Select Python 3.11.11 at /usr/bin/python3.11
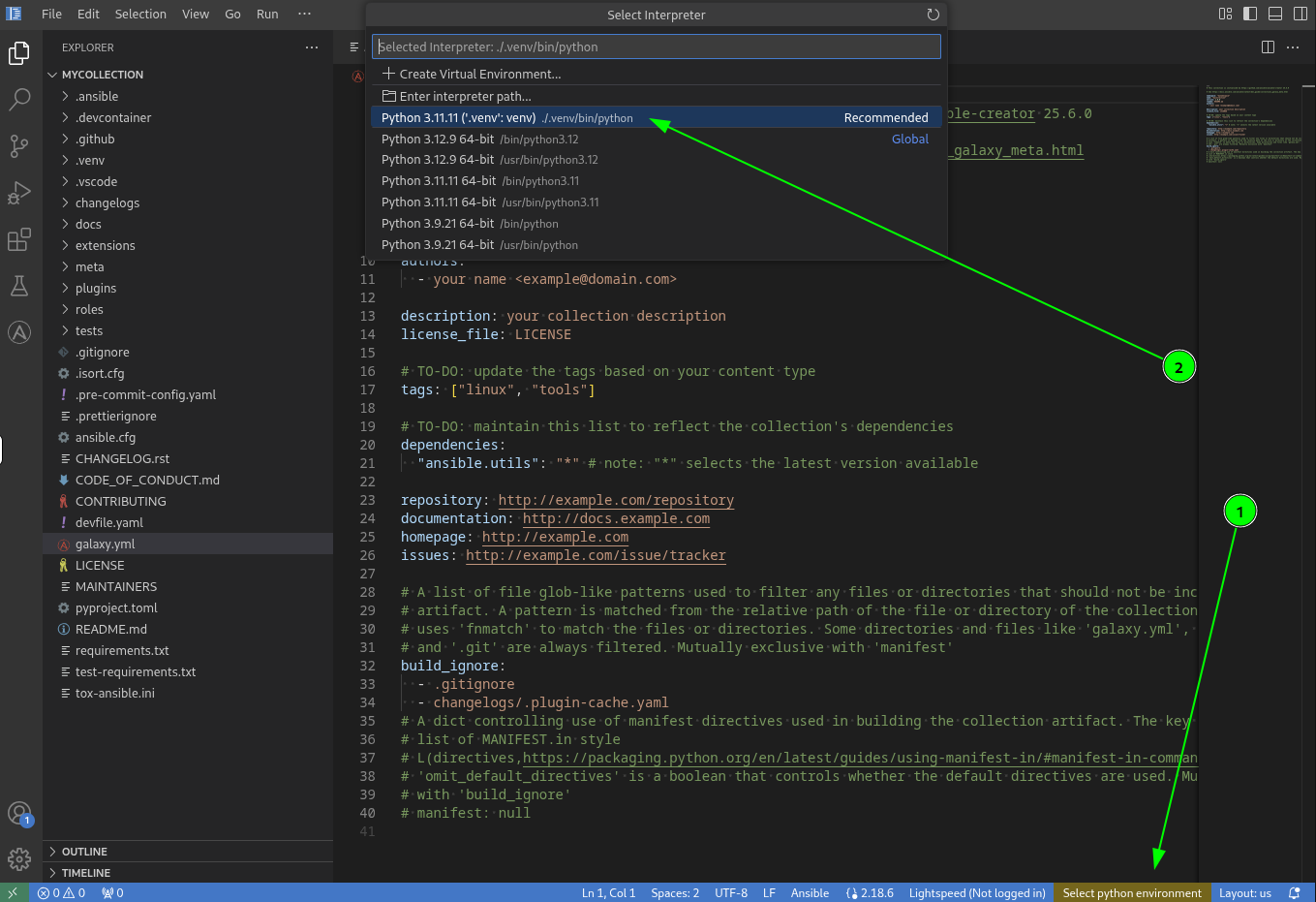The image size is (1316, 902). click(657, 202)
